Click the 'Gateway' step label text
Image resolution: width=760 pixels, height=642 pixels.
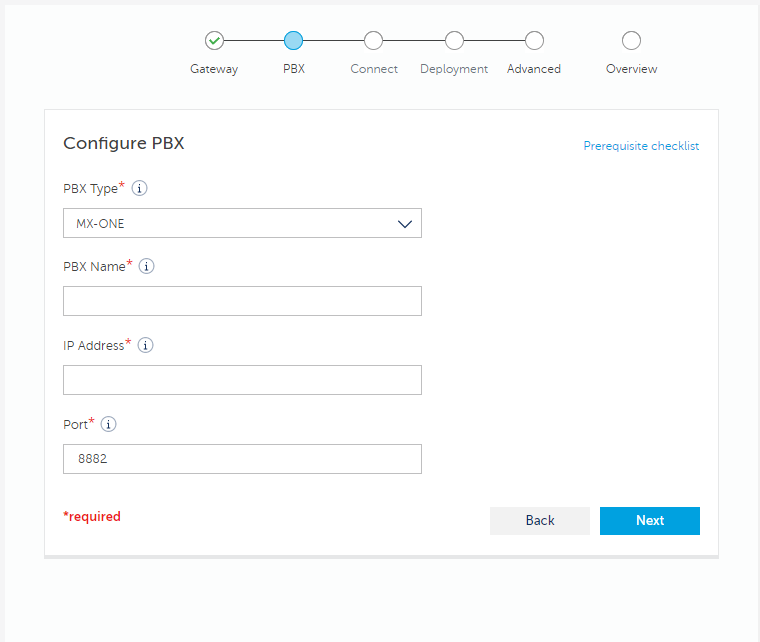coord(214,69)
